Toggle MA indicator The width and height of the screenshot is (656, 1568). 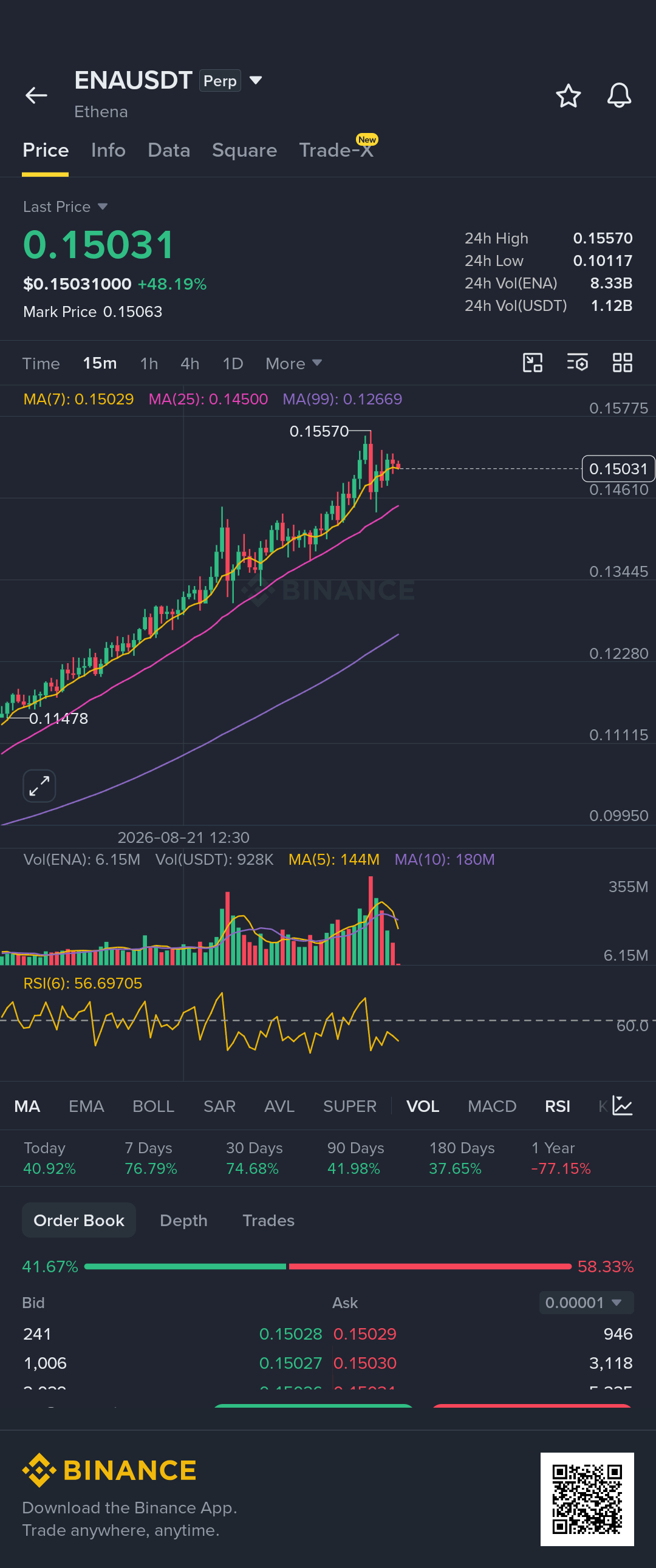click(x=27, y=1106)
